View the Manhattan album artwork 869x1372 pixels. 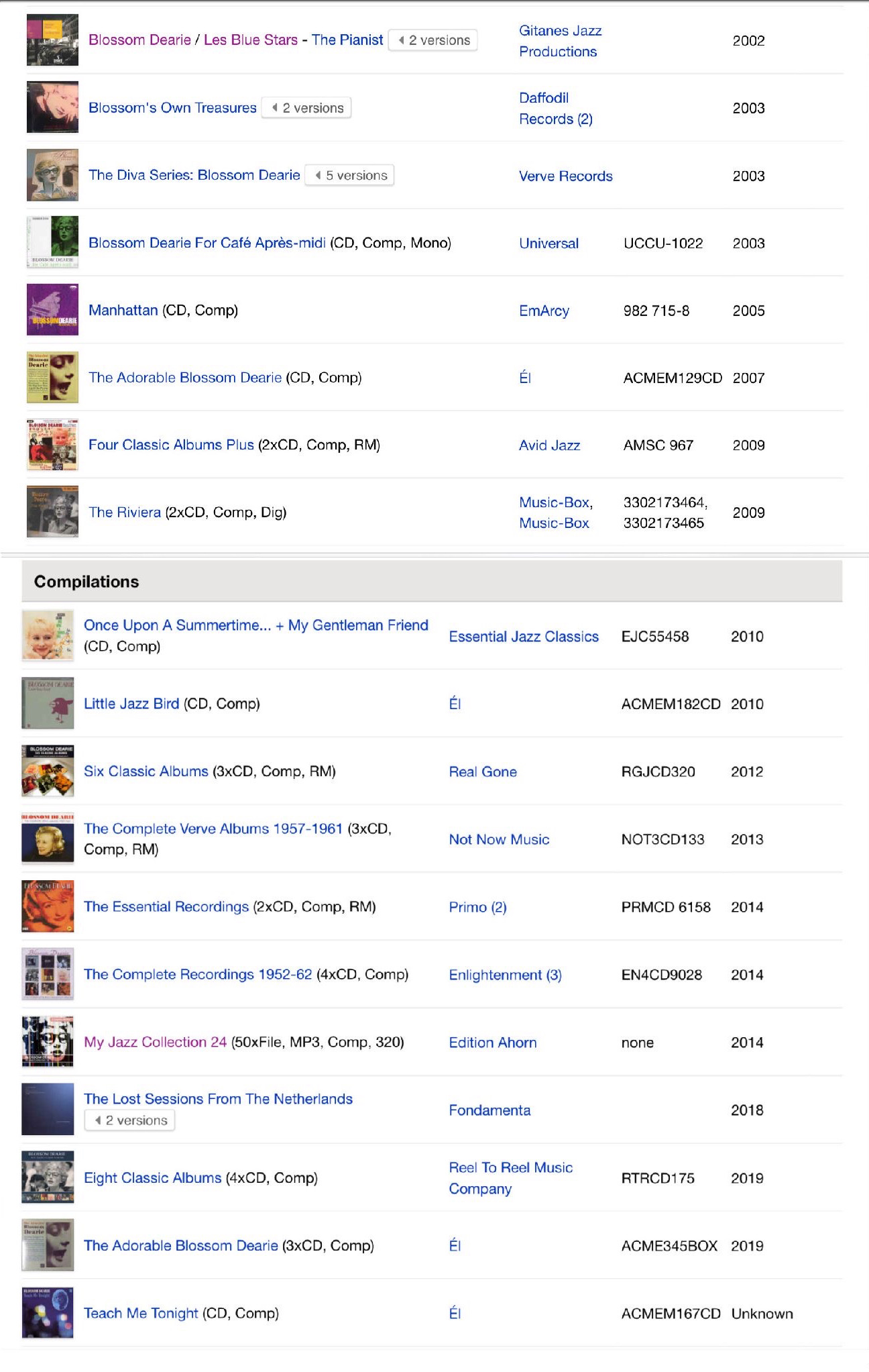pyautogui.click(x=52, y=310)
